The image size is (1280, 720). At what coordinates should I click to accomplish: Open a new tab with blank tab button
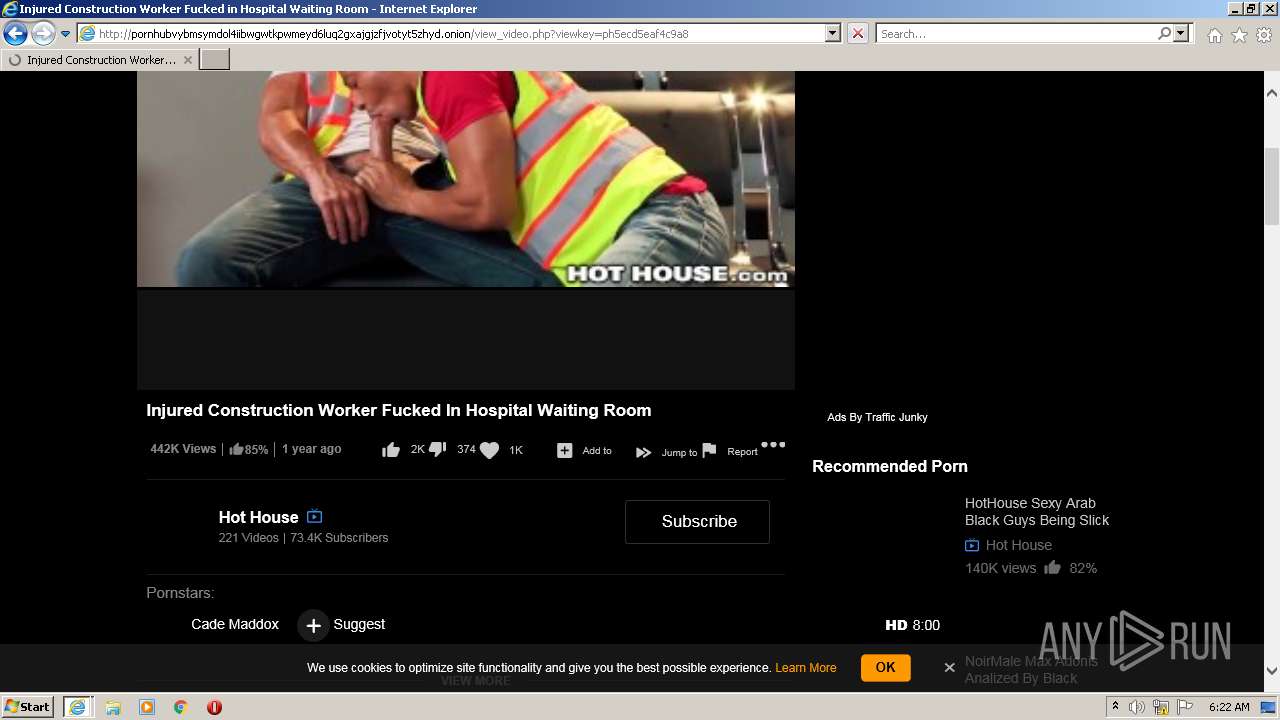[x=215, y=60]
